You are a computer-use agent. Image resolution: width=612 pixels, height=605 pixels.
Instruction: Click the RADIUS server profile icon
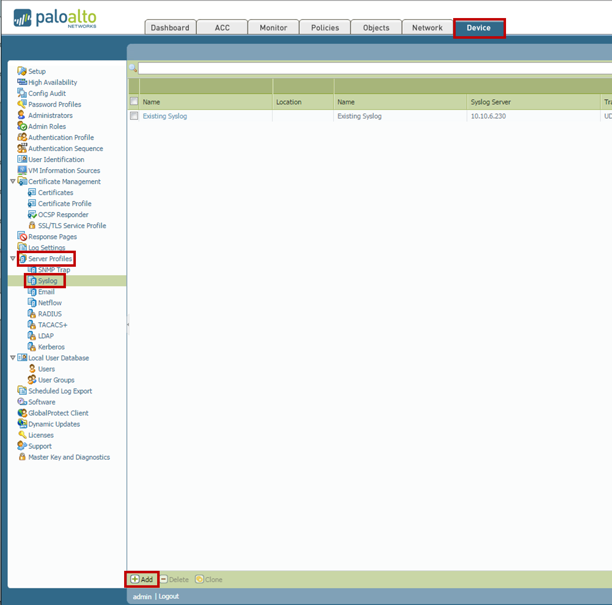coord(32,313)
